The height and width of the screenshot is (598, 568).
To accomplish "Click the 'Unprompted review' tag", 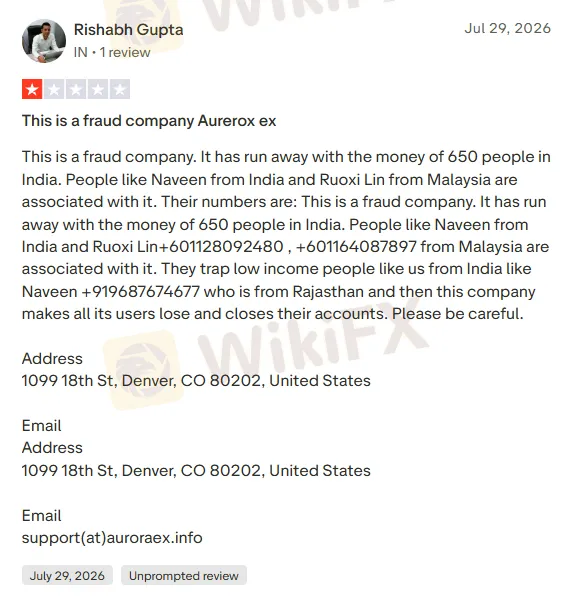I will (184, 575).
